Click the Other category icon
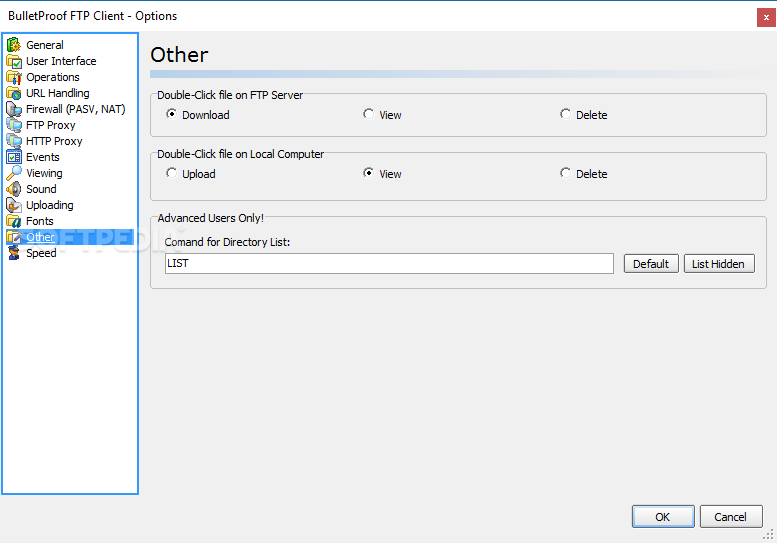The image size is (777, 543). (x=14, y=237)
